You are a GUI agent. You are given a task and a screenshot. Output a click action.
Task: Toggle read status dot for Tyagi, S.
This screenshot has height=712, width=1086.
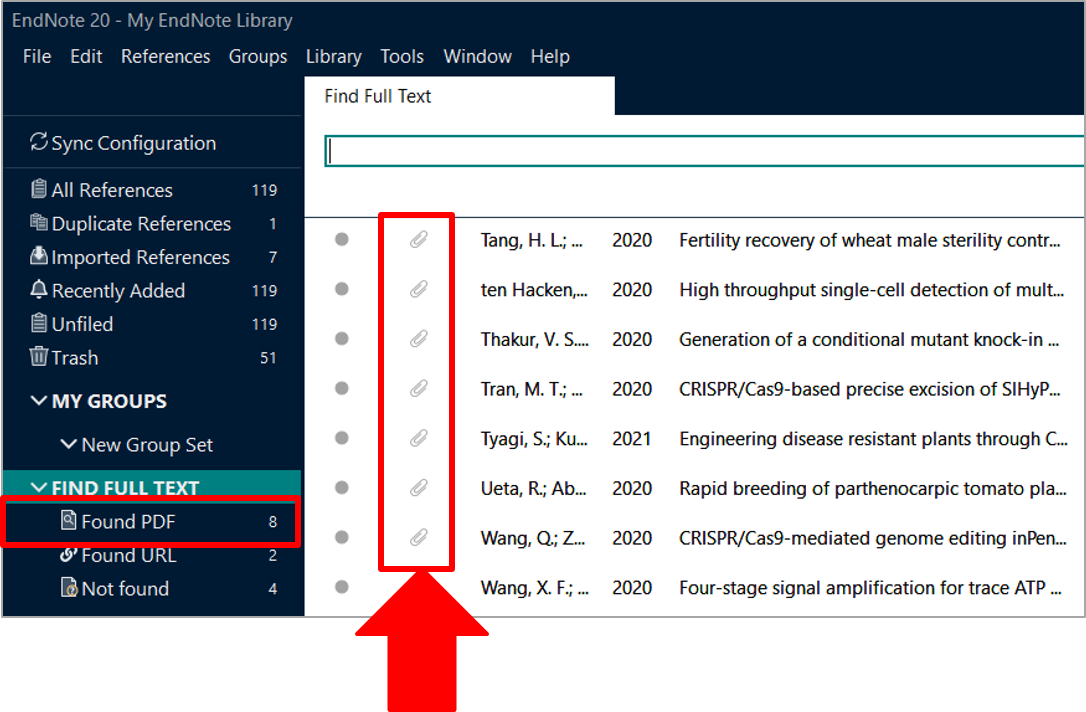point(341,438)
